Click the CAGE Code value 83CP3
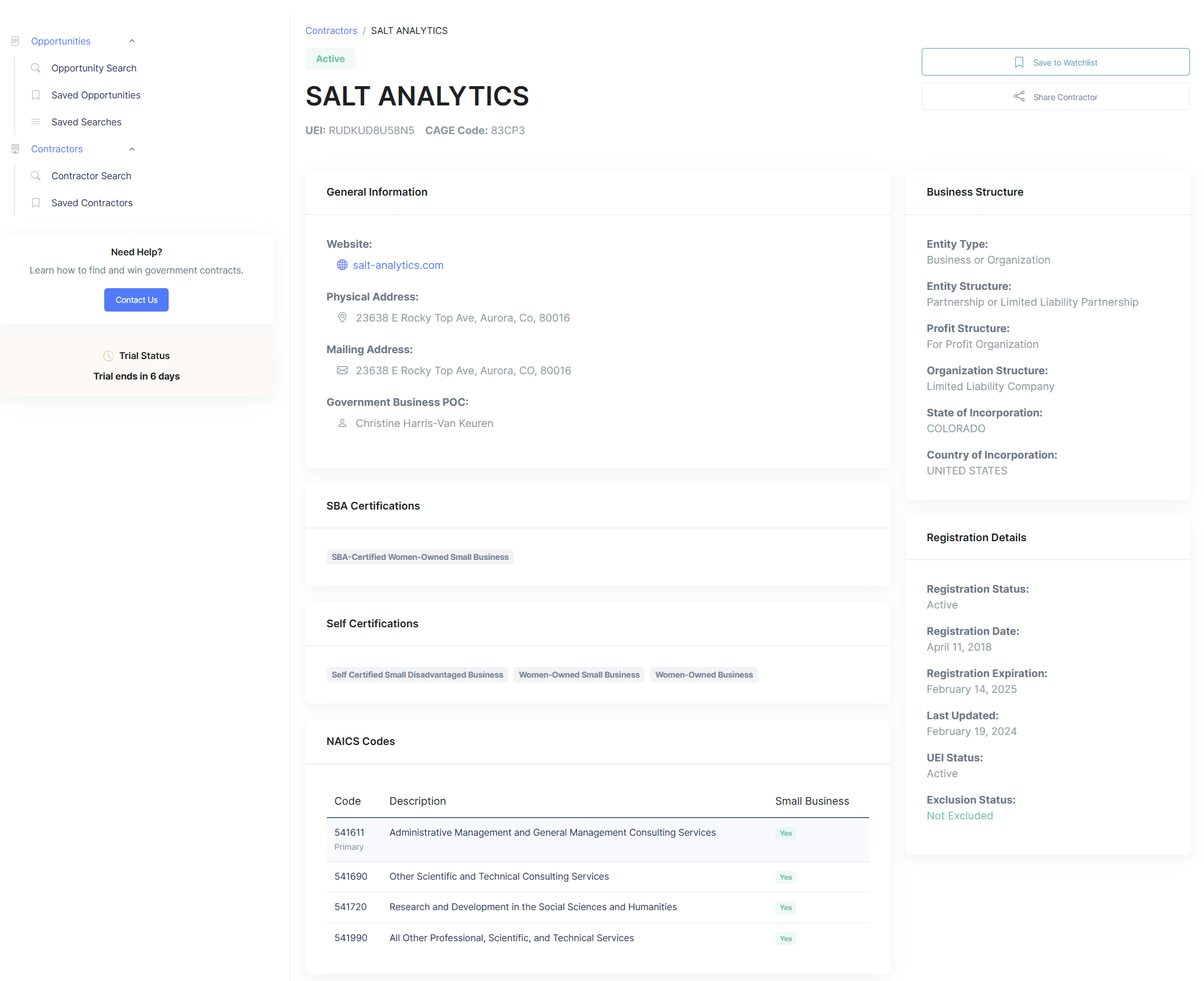The image size is (1204, 981). [508, 131]
